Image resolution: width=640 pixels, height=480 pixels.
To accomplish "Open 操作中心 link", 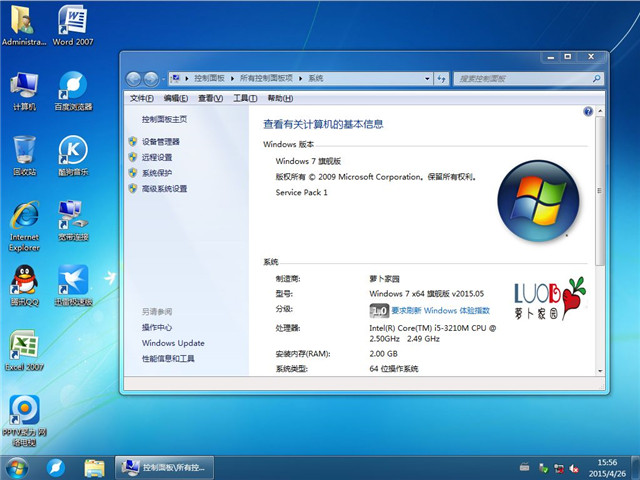I will [157, 327].
